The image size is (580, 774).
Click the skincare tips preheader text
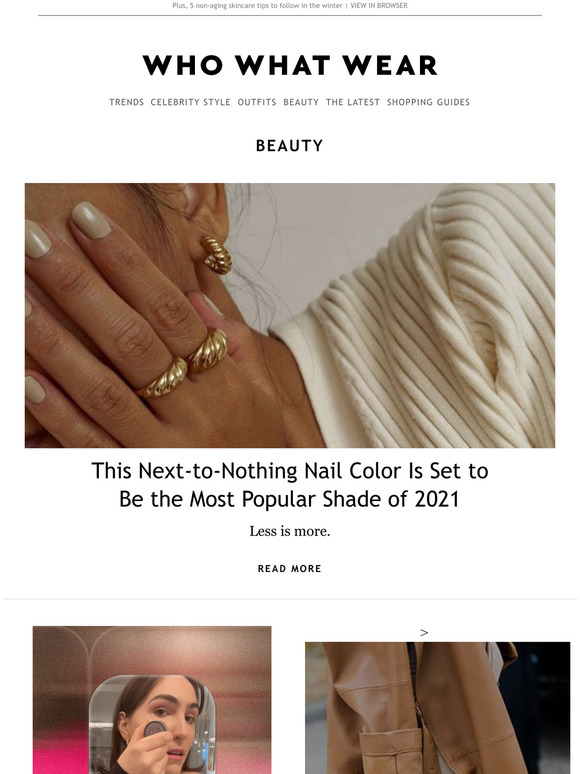point(257,5)
